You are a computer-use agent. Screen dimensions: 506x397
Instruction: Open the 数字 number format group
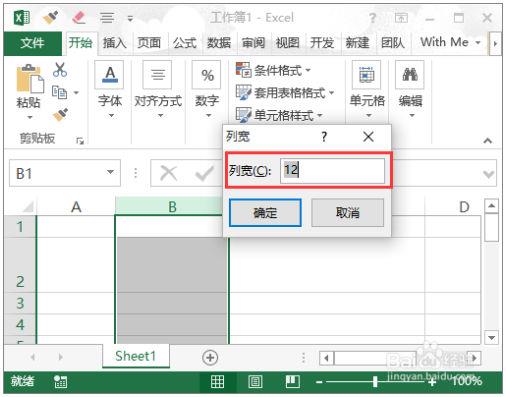click(x=207, y=89)
